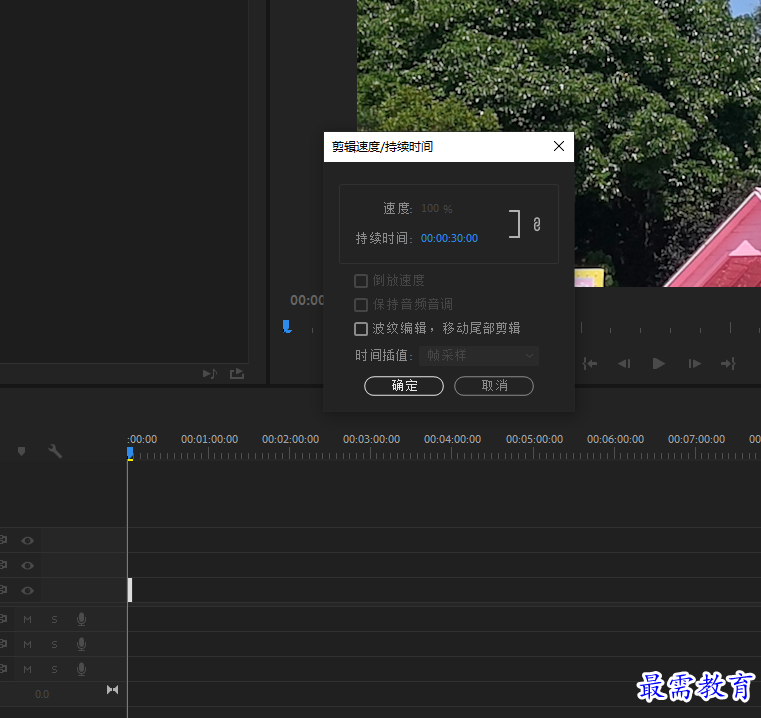Screen dimensions: 761x718
Task: Enable the 倒放速度 reverse speed checkbox
Action: tap(361, 281)
